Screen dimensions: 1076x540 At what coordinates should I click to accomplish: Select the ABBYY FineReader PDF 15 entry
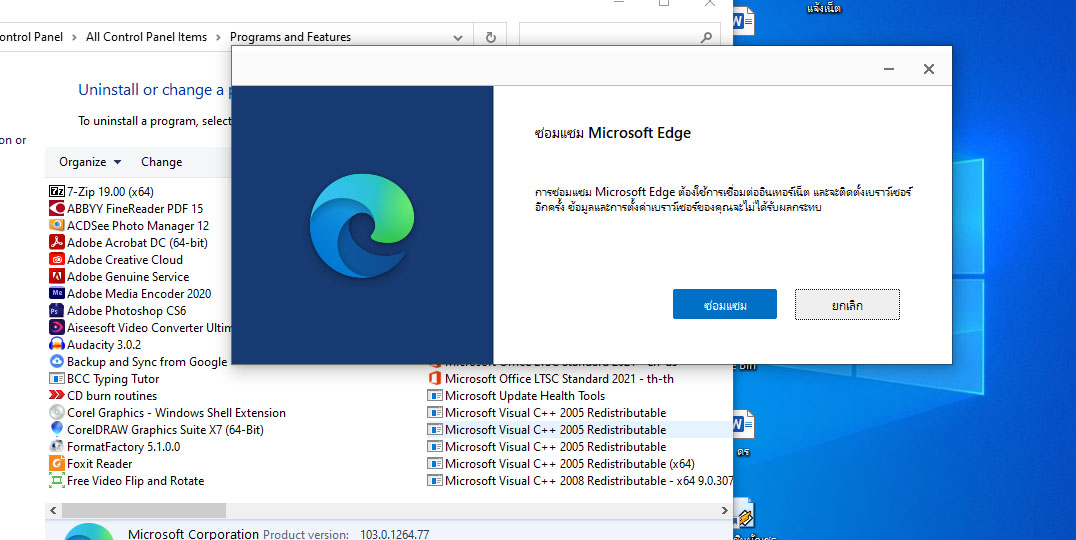click(135, 209)
